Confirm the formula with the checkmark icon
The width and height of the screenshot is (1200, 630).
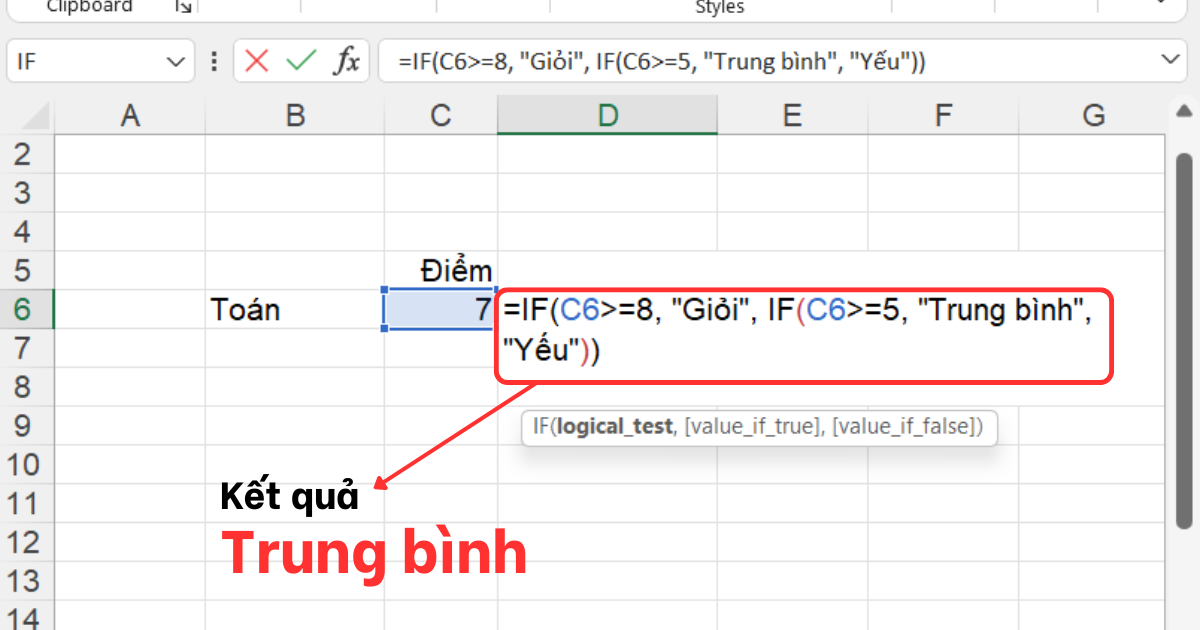coord(300,62)
